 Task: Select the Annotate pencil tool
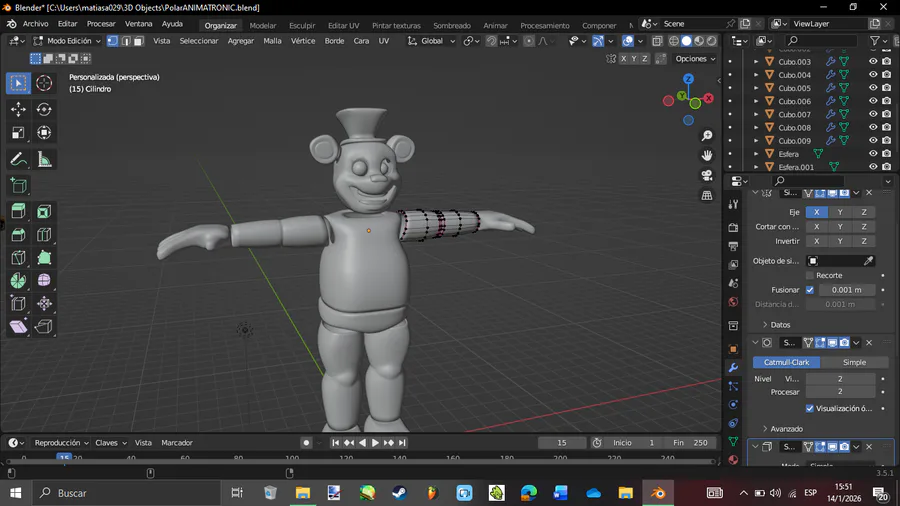point(18,159)
